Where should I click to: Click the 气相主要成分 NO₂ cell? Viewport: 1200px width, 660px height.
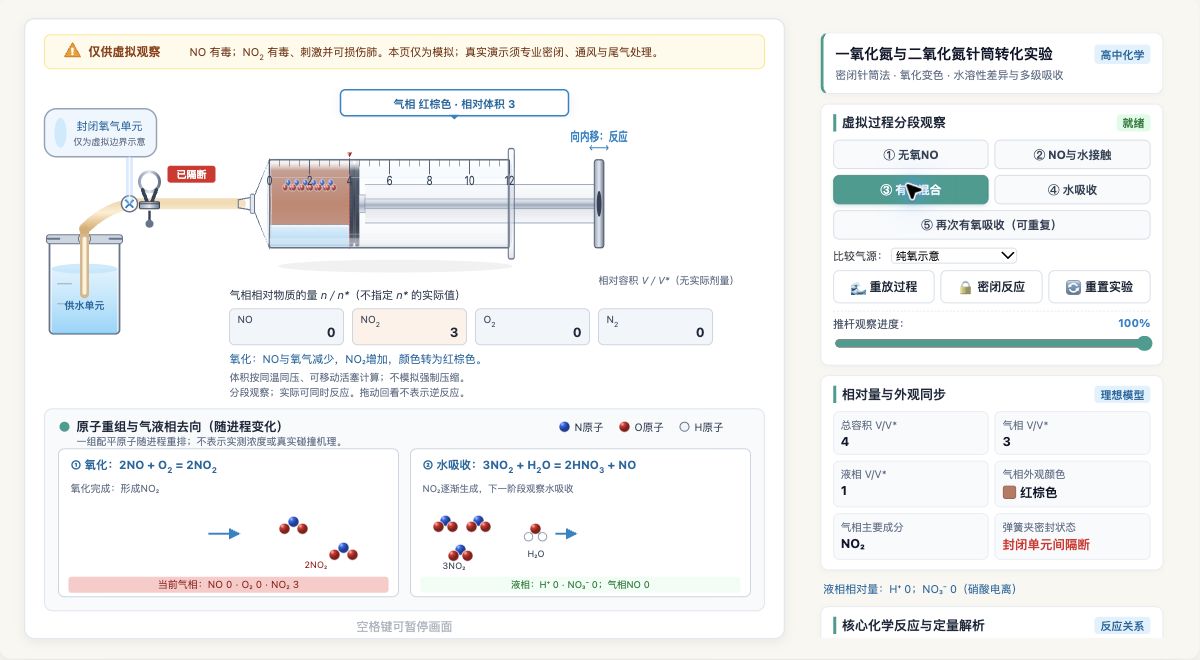coord(911,537)
